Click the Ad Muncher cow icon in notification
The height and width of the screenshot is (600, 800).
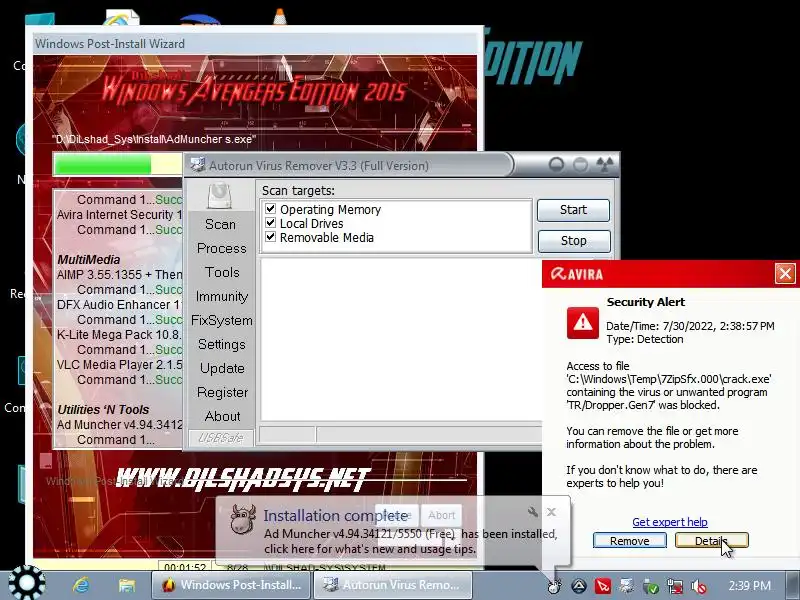click(242, 520)
